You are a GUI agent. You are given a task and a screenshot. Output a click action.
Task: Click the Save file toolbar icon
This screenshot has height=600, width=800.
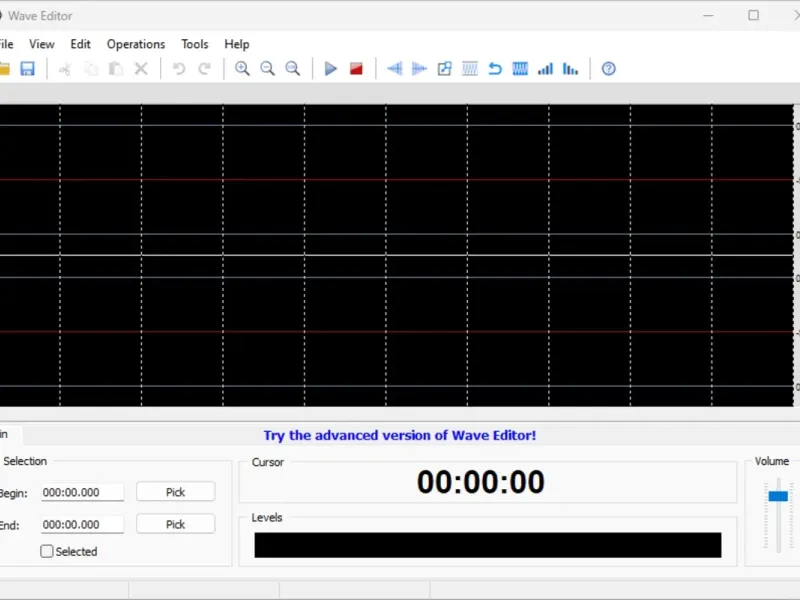(x=28, y=69)
